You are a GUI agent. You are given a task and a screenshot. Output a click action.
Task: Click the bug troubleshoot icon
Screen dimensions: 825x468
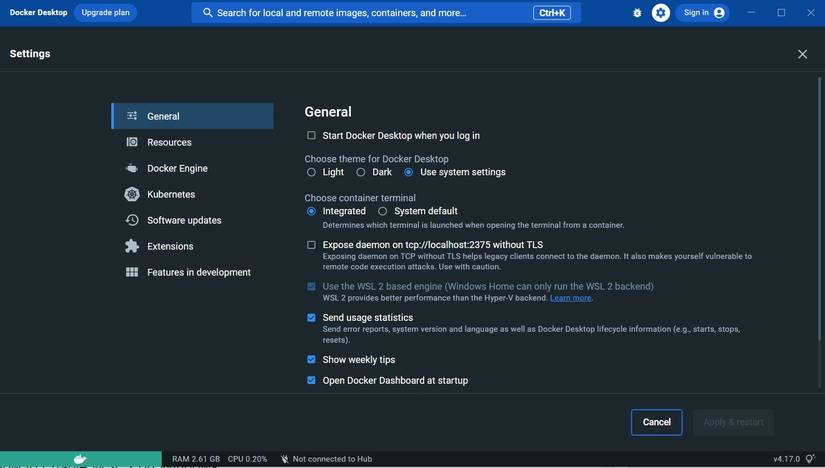638,13
